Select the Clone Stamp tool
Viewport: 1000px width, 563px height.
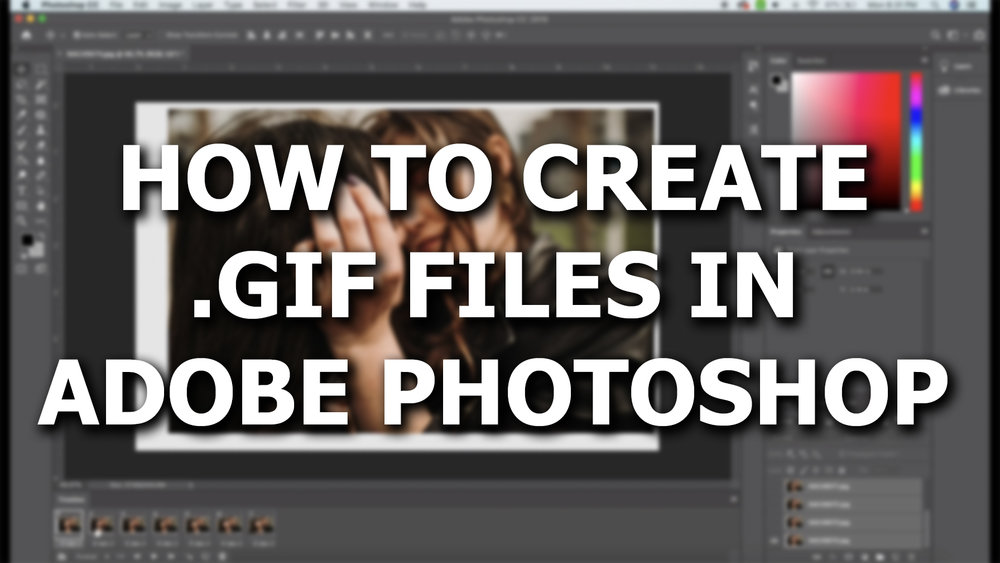(40, 130)
